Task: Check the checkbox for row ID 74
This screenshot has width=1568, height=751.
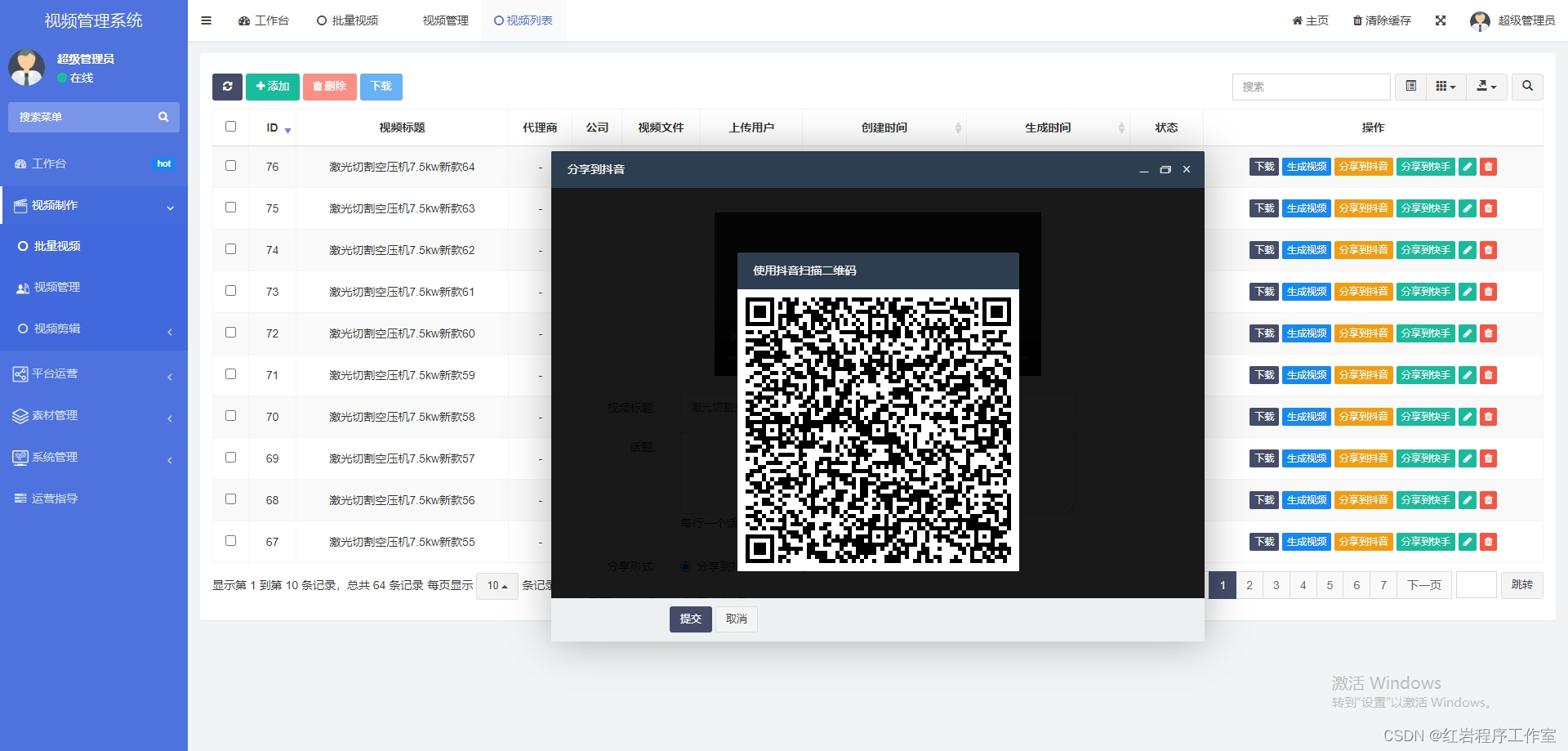Action: [x=230, y=249]
